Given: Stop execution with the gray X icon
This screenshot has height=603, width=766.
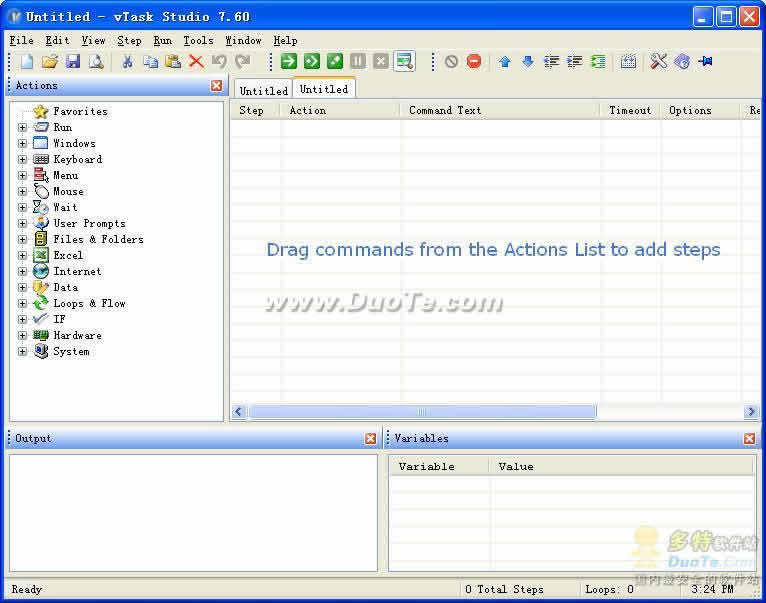Looking at the screenshot, I should pyautogui.click(x=381, y=62).
